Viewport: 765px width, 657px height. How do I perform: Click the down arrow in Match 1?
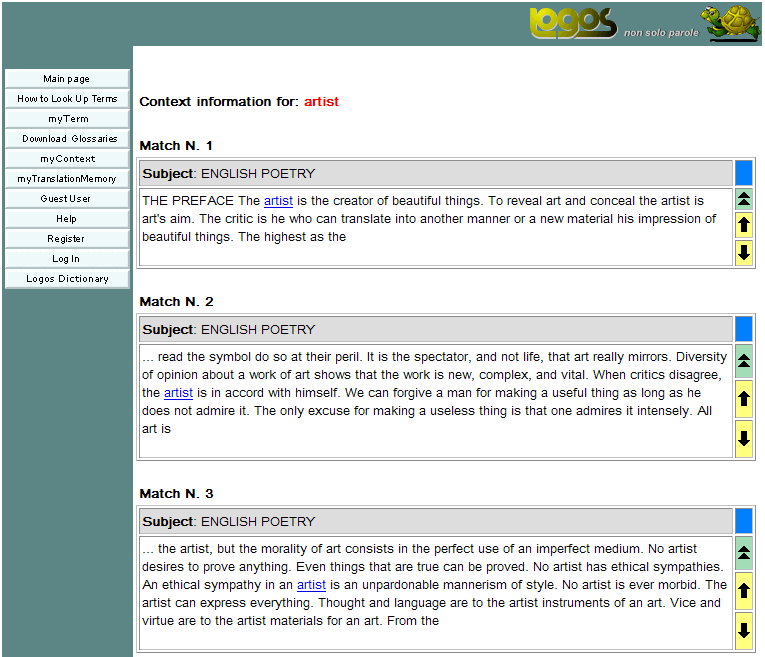[744, 253]
